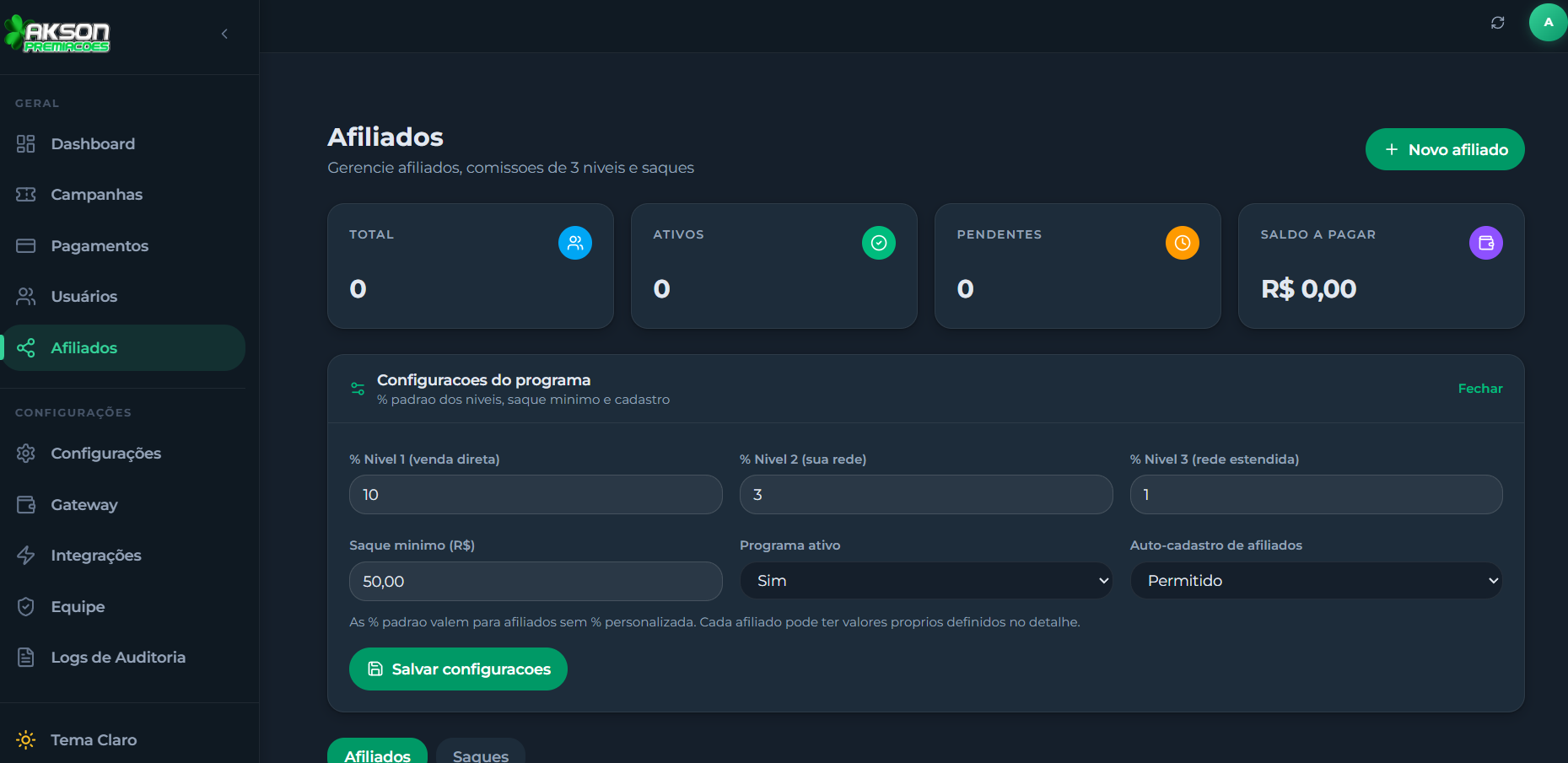Open the Pagamentos page
The image size is (1568, 763).
point(123,245)
